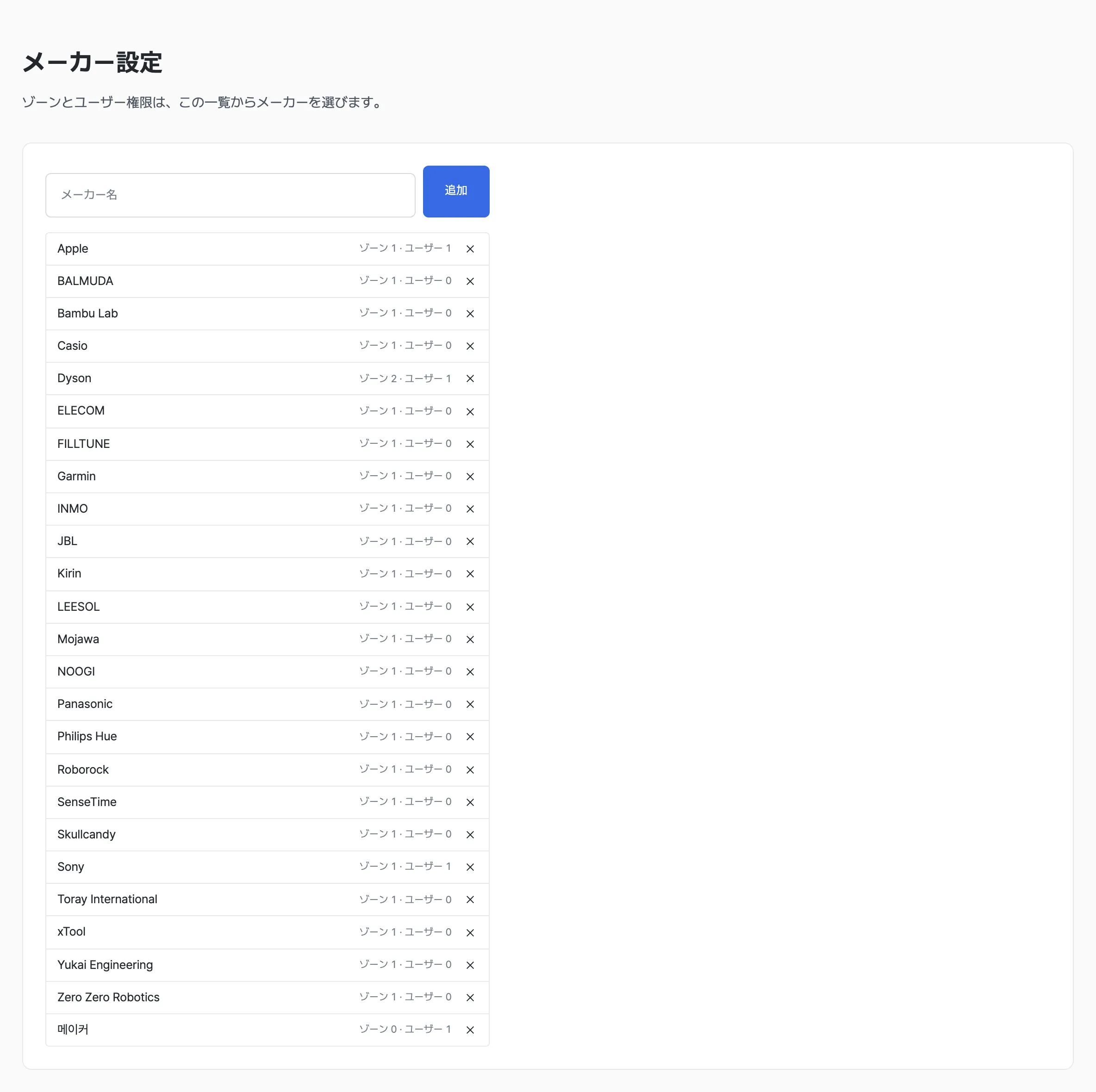Delete the Apple maker row
This screenshot has height=1092, width=1096.
[470, 249]
